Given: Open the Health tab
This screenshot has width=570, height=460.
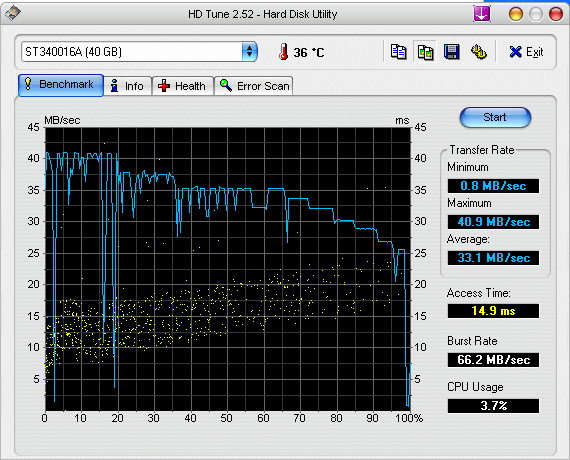Looking at the screenshot, I should [182, 86].
